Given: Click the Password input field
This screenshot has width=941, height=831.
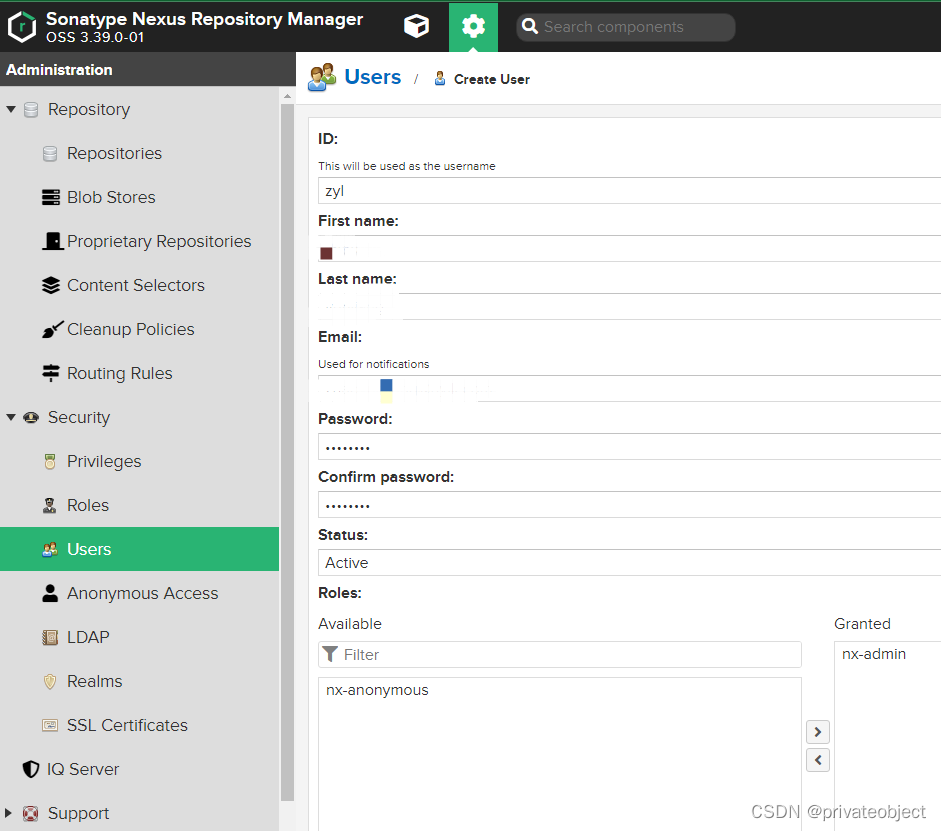Looking at the screenshot, I should pos(629,446).
